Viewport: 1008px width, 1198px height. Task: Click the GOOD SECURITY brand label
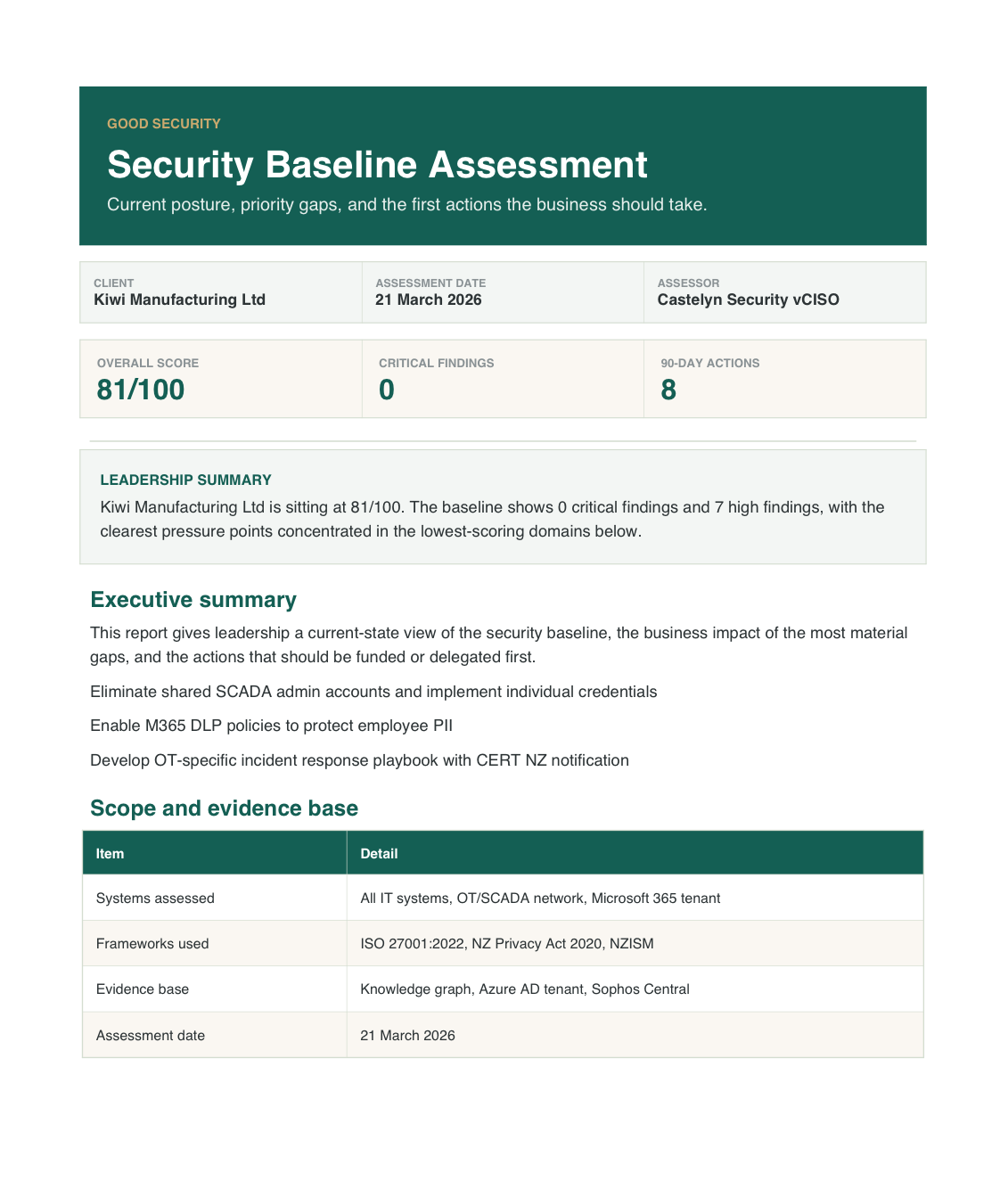click(163, 124)
